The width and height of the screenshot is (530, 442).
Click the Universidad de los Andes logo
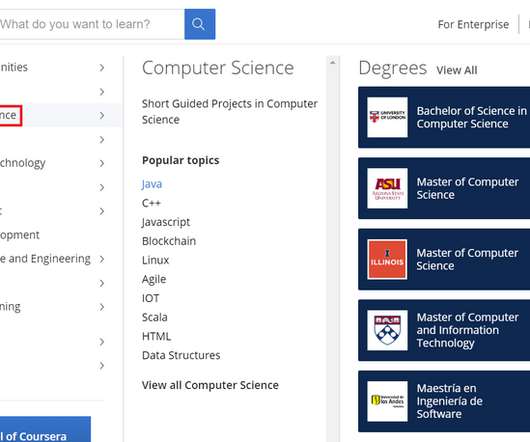click(387, 401)
